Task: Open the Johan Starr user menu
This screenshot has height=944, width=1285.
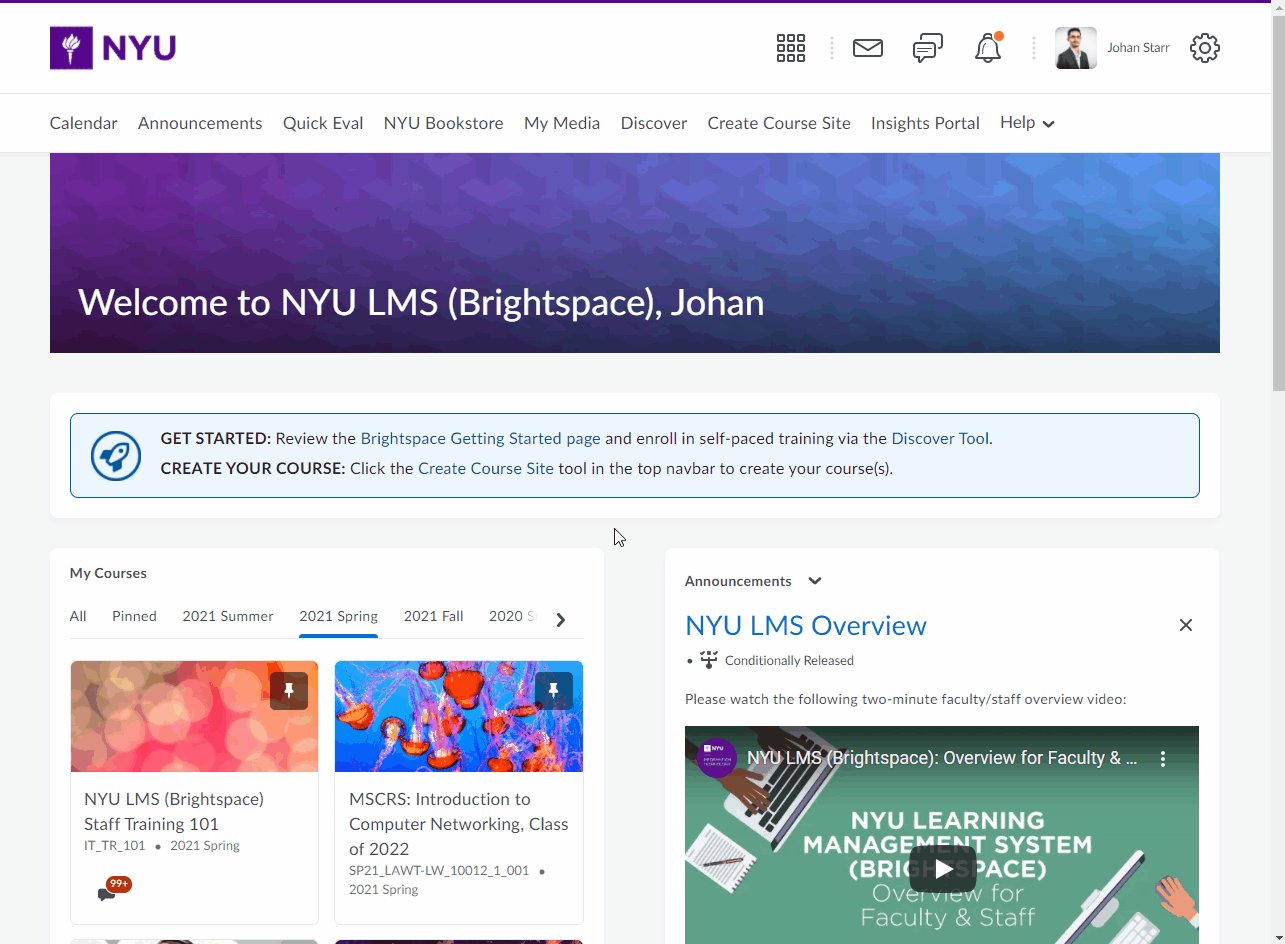Action: [1113, 48]
